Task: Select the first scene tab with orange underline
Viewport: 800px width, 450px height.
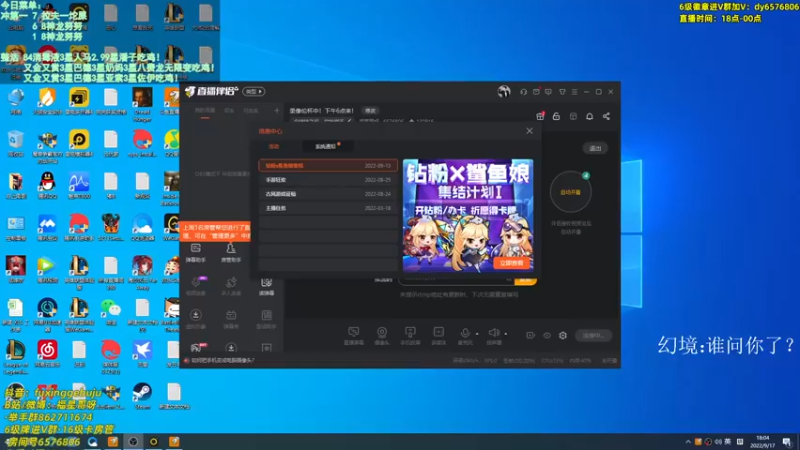Action: (x=205, y=111)
